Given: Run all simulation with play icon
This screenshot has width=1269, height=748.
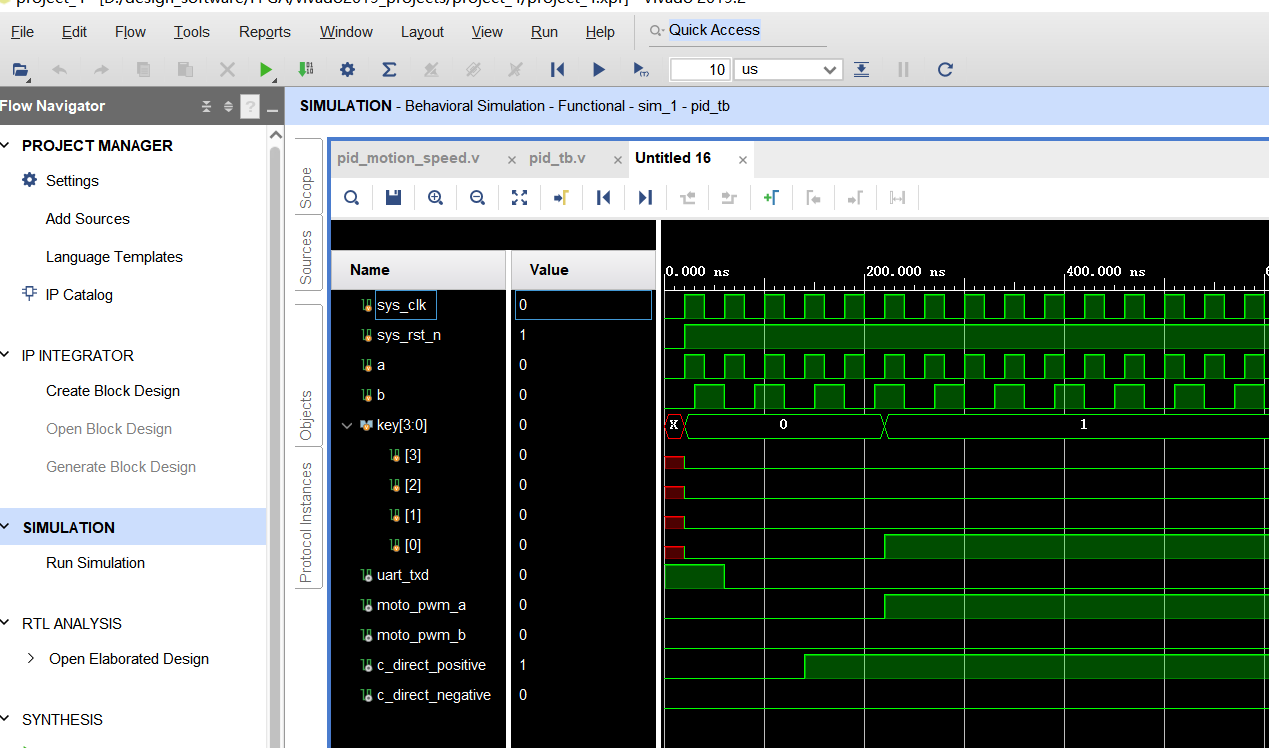Looking at the screenshot, I should click(x=598, y=69).
